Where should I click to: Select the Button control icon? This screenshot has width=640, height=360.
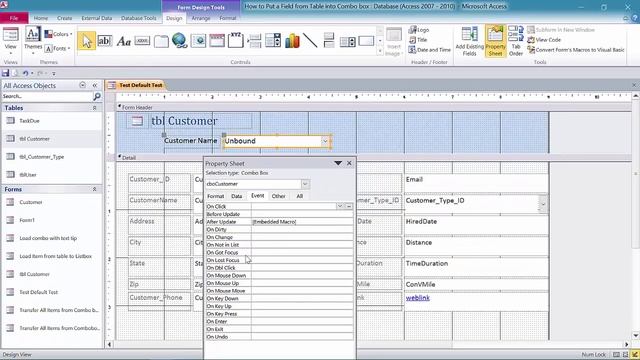pos(142,41)
